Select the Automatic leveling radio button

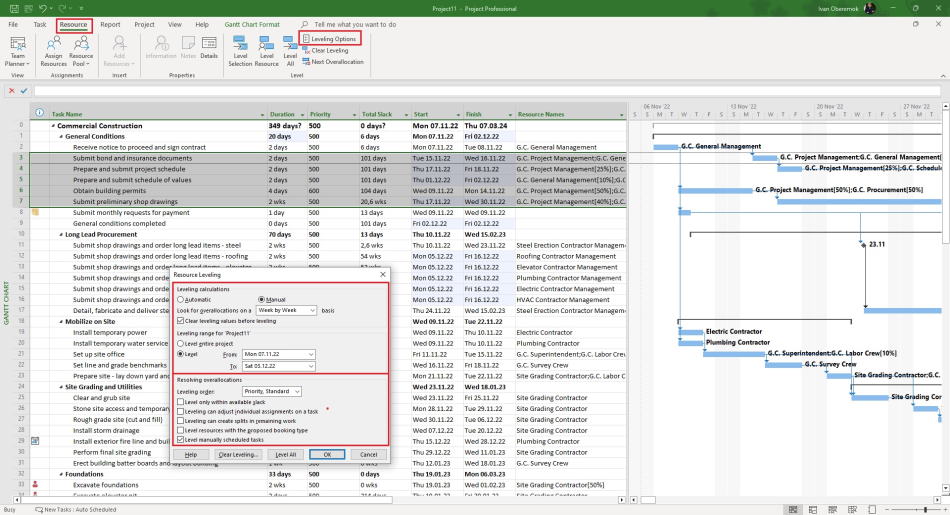(181, 299)
